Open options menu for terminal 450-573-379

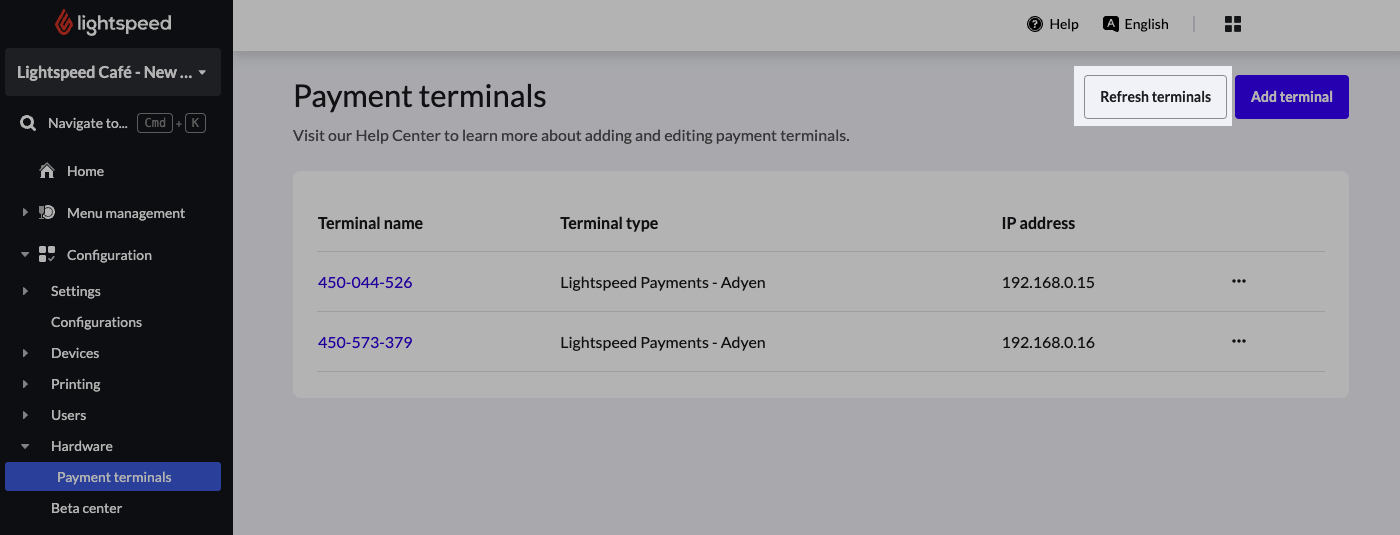(1239, 341)
